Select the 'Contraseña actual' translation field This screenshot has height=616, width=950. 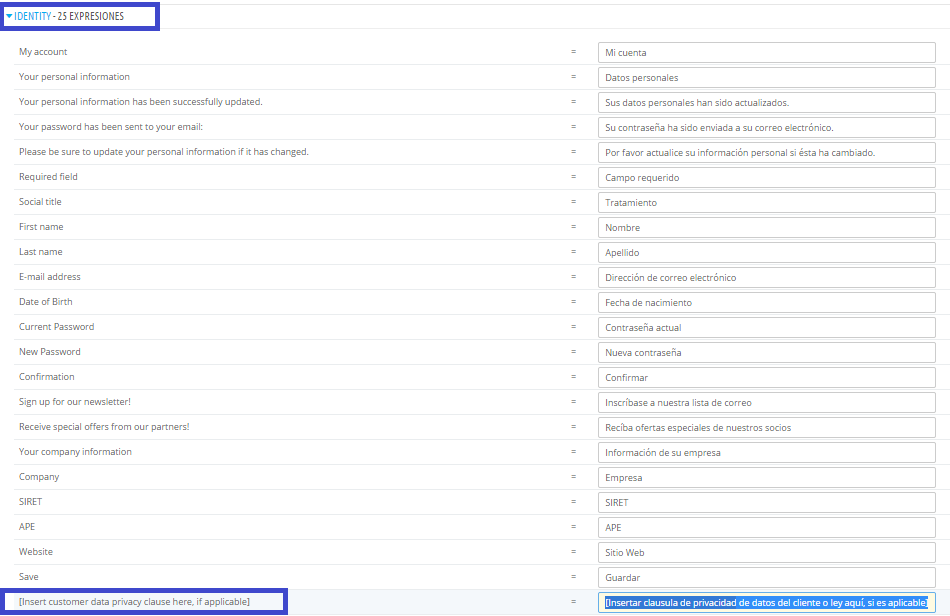pos(766,327)
